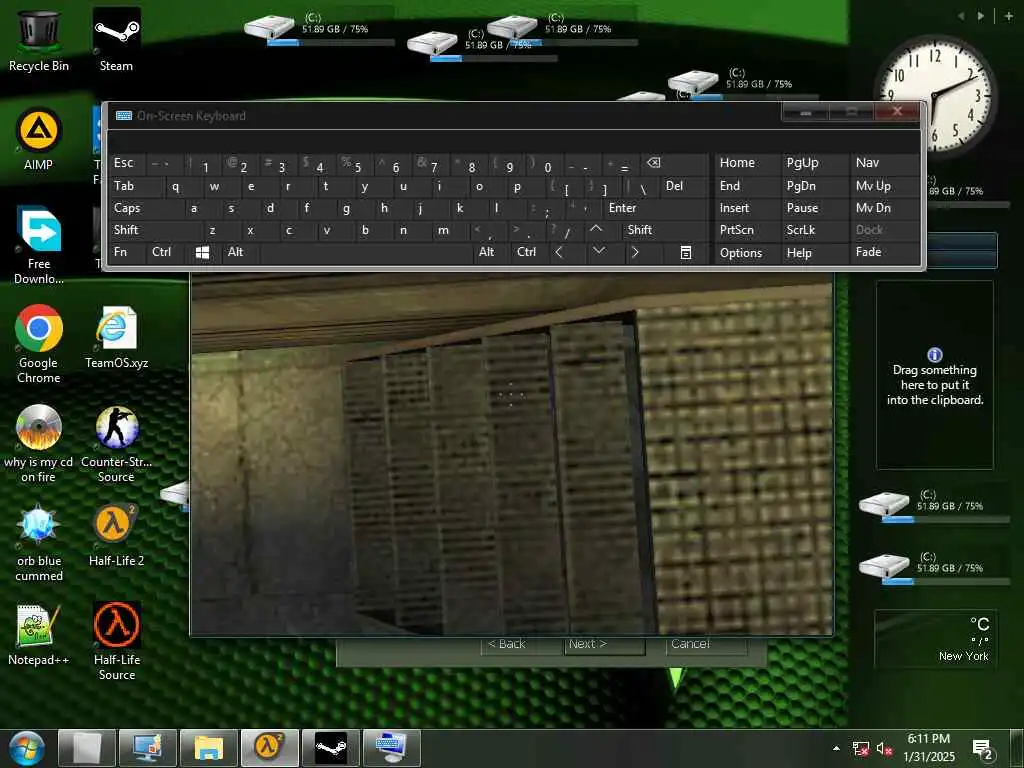Launch Steam from the desktop

tap(116, 39)
